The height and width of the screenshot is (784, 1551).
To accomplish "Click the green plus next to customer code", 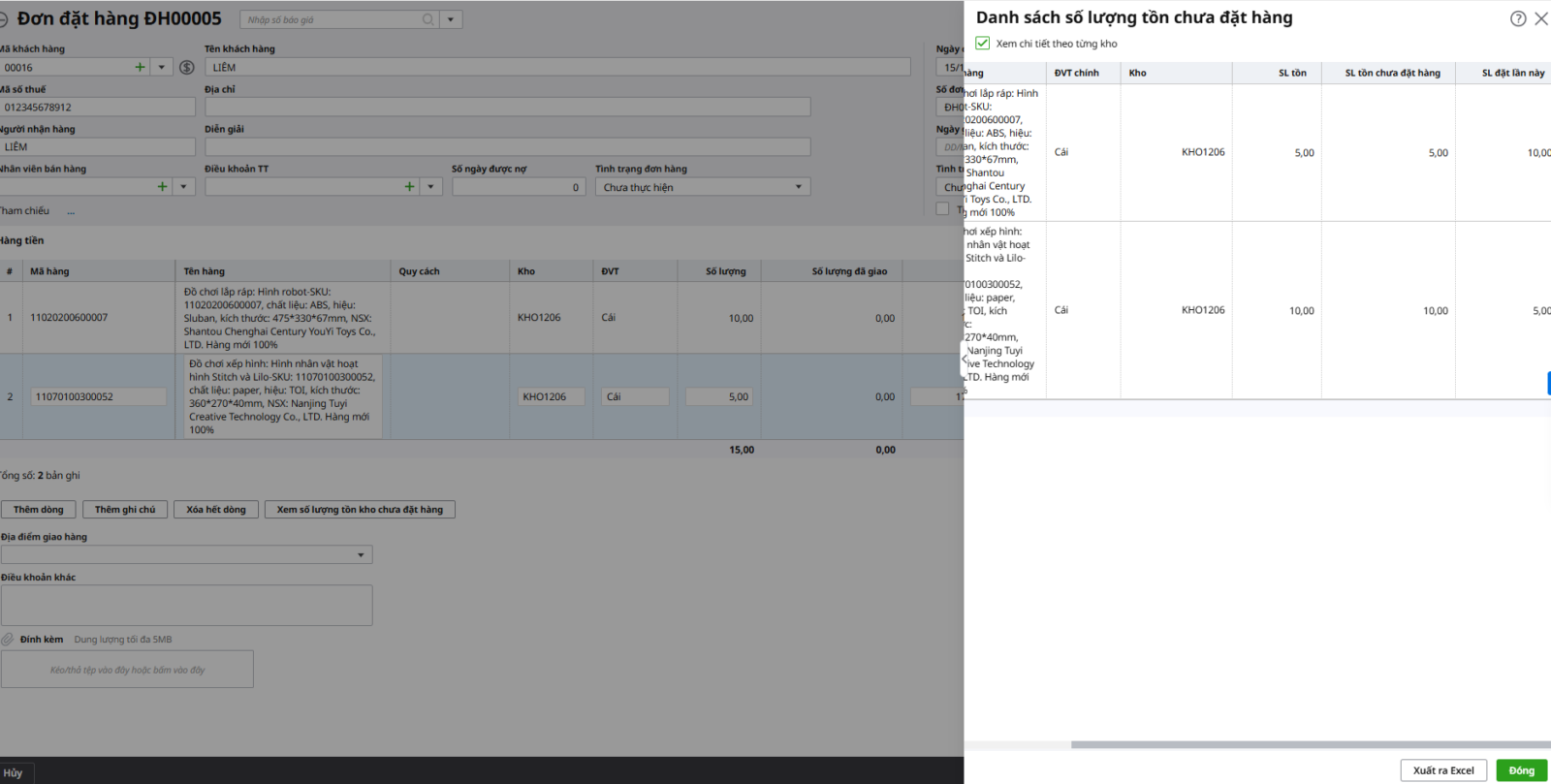I will click(x=140, y=67).
